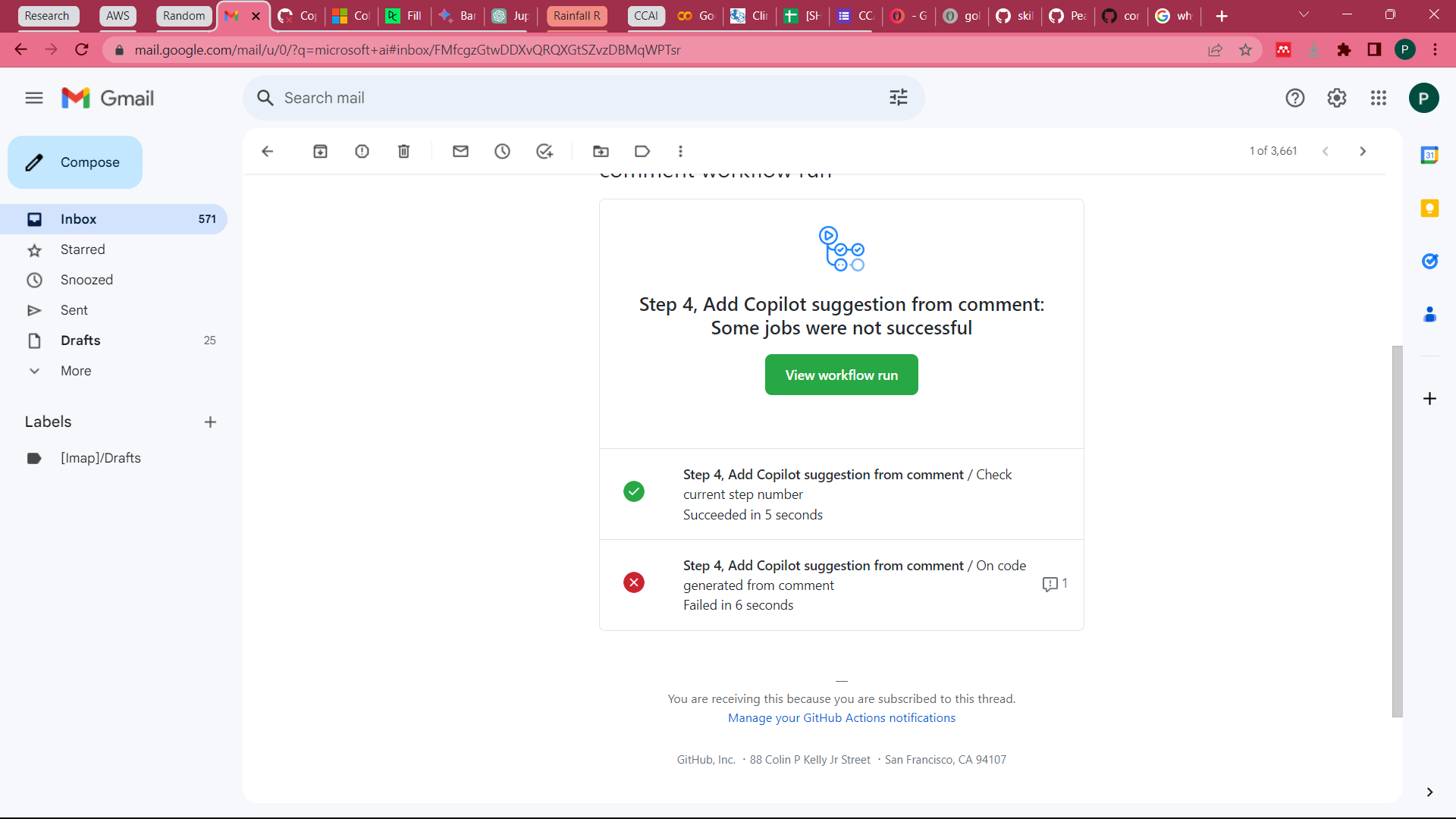Open Gmail support help icon
This screenshot has width=1456, height=819.
pyautogui.click(x=1295, y=98)
